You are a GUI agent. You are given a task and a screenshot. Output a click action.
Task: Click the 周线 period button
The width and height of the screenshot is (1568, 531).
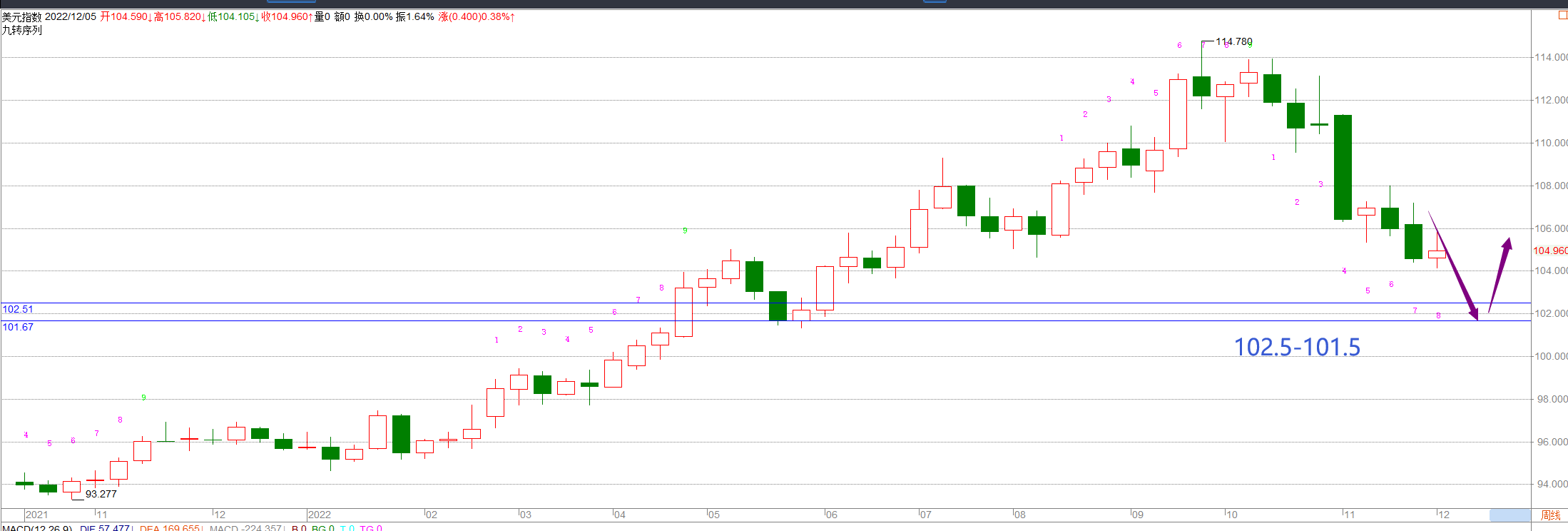pyautogui.click(x=1550, y=515)
